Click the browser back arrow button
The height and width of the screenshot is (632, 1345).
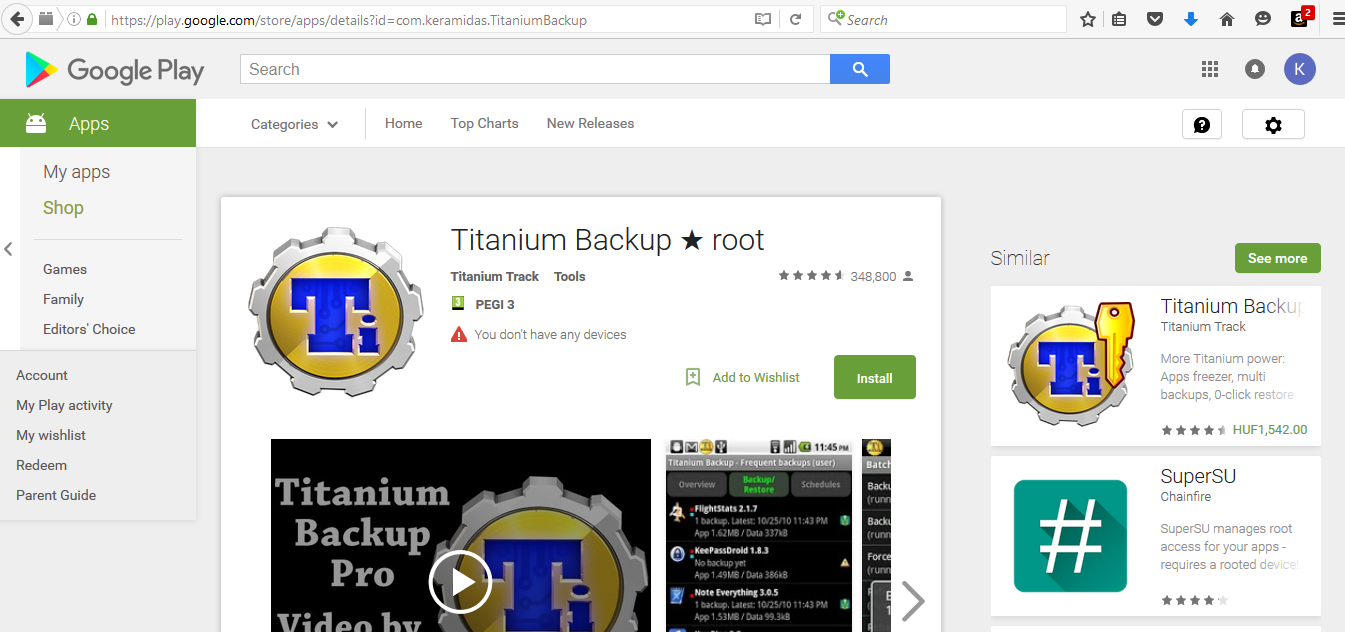point(17,19)
